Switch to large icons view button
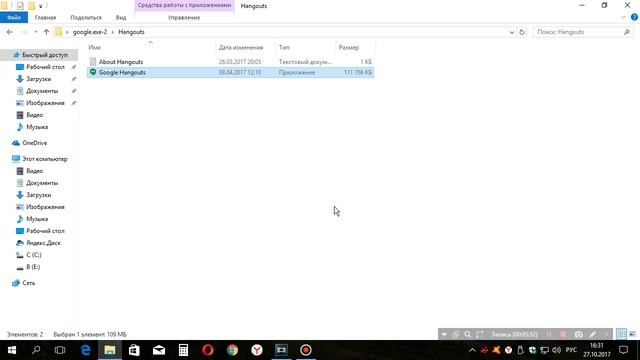Image resolution: width=640 pixels, height=360 pixels. pos(632,334)
